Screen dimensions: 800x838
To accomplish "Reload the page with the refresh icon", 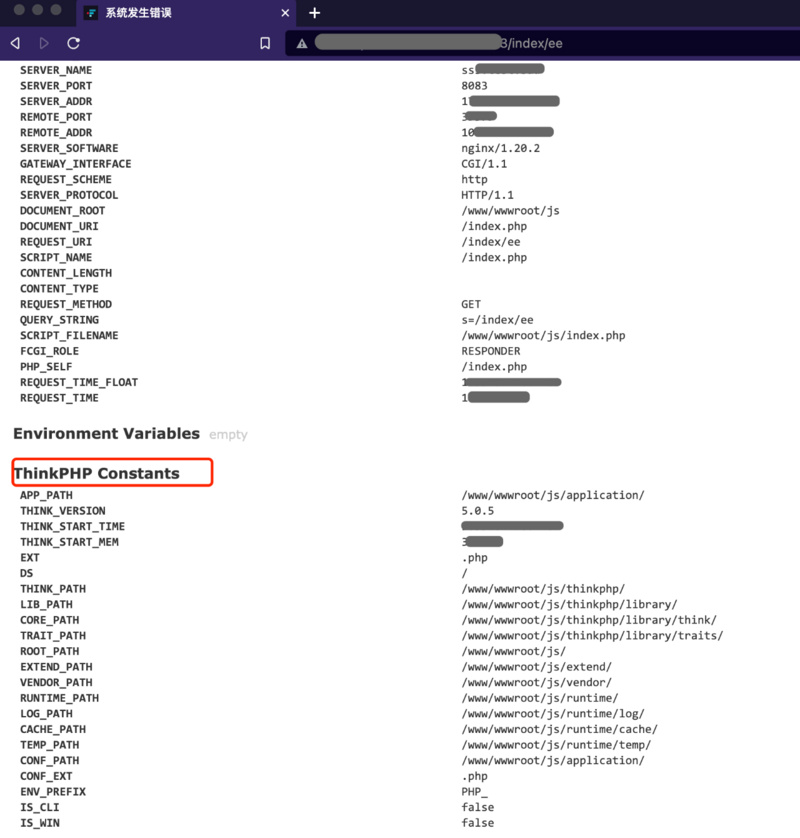I will [x=73, y=43].
